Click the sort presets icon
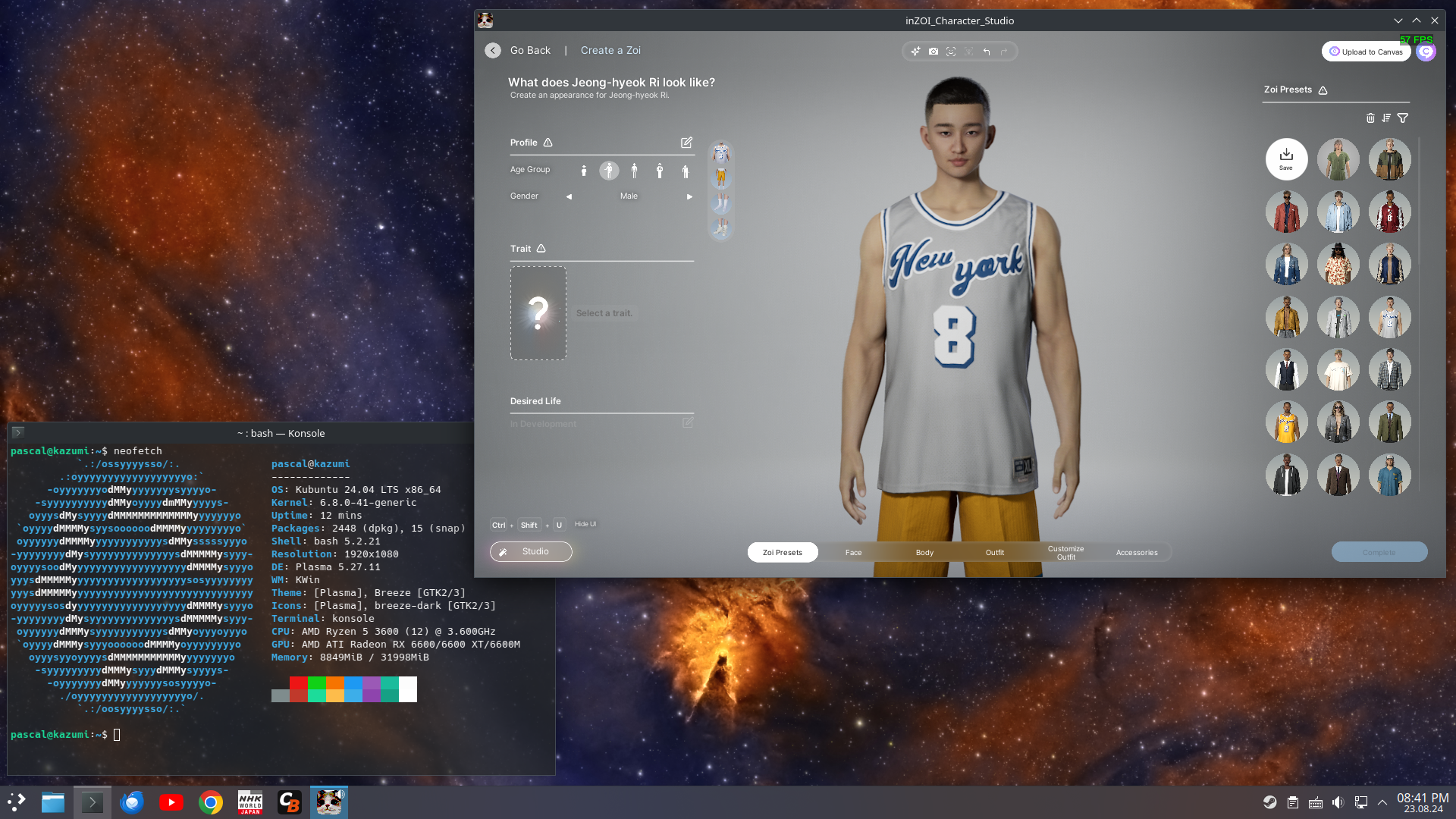 coord(1386,118)
